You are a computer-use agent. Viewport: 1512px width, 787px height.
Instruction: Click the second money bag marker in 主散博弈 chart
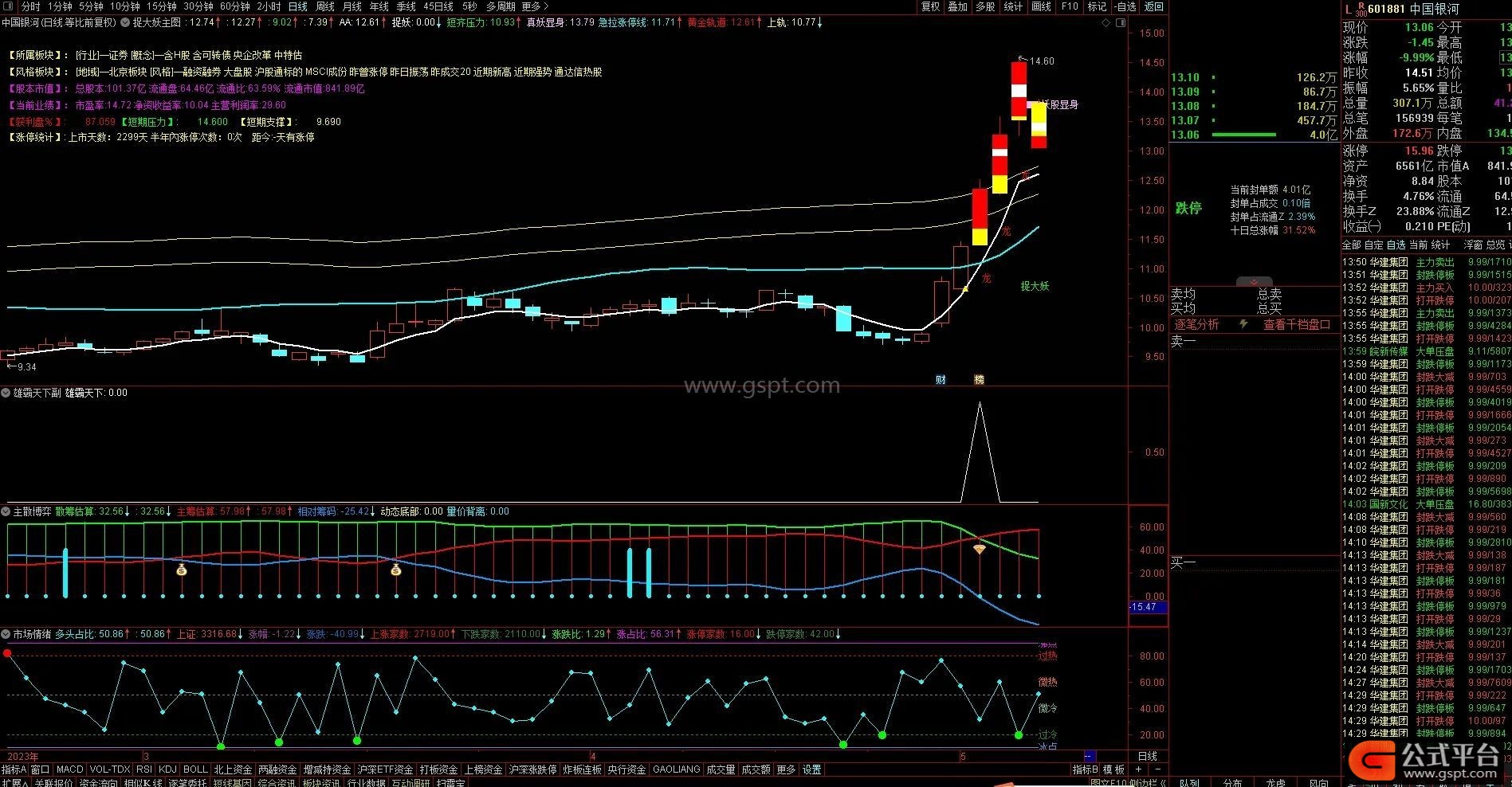pyautogui.click(x=396, y=570)
